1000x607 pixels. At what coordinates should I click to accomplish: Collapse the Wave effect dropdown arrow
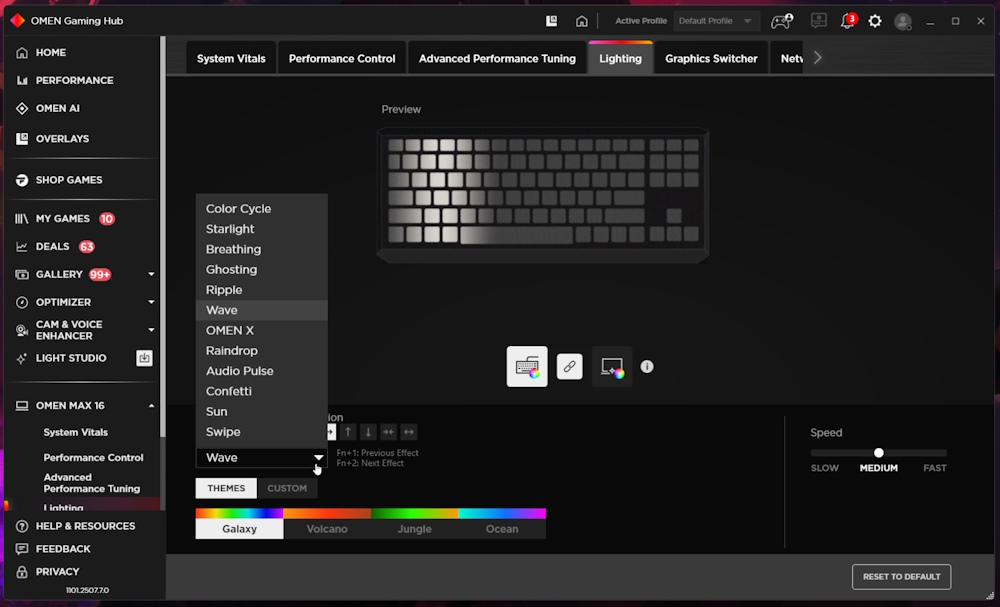tap(318, 458)
